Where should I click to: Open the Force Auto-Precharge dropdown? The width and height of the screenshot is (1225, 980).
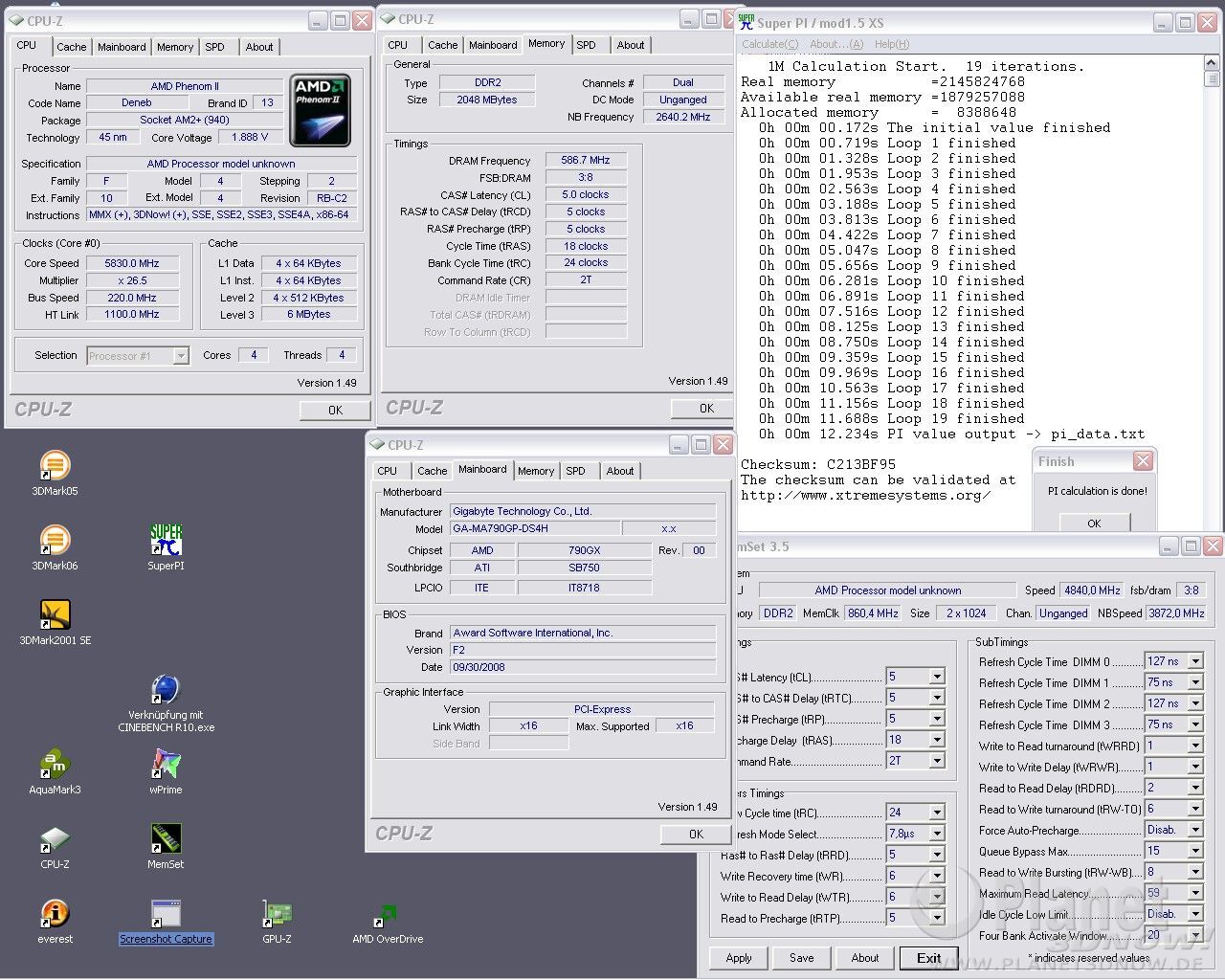coord(1194,830)
